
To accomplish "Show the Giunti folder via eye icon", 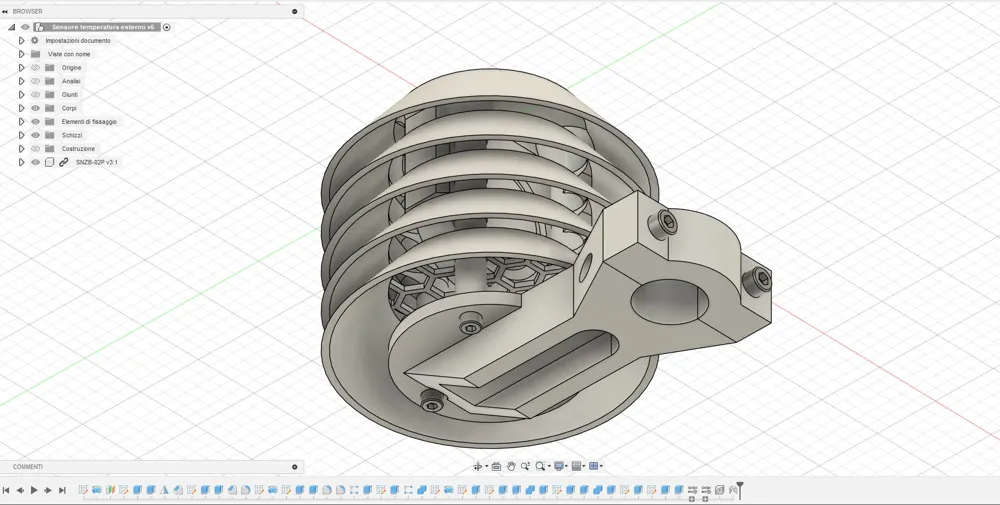I will (36, 95).
